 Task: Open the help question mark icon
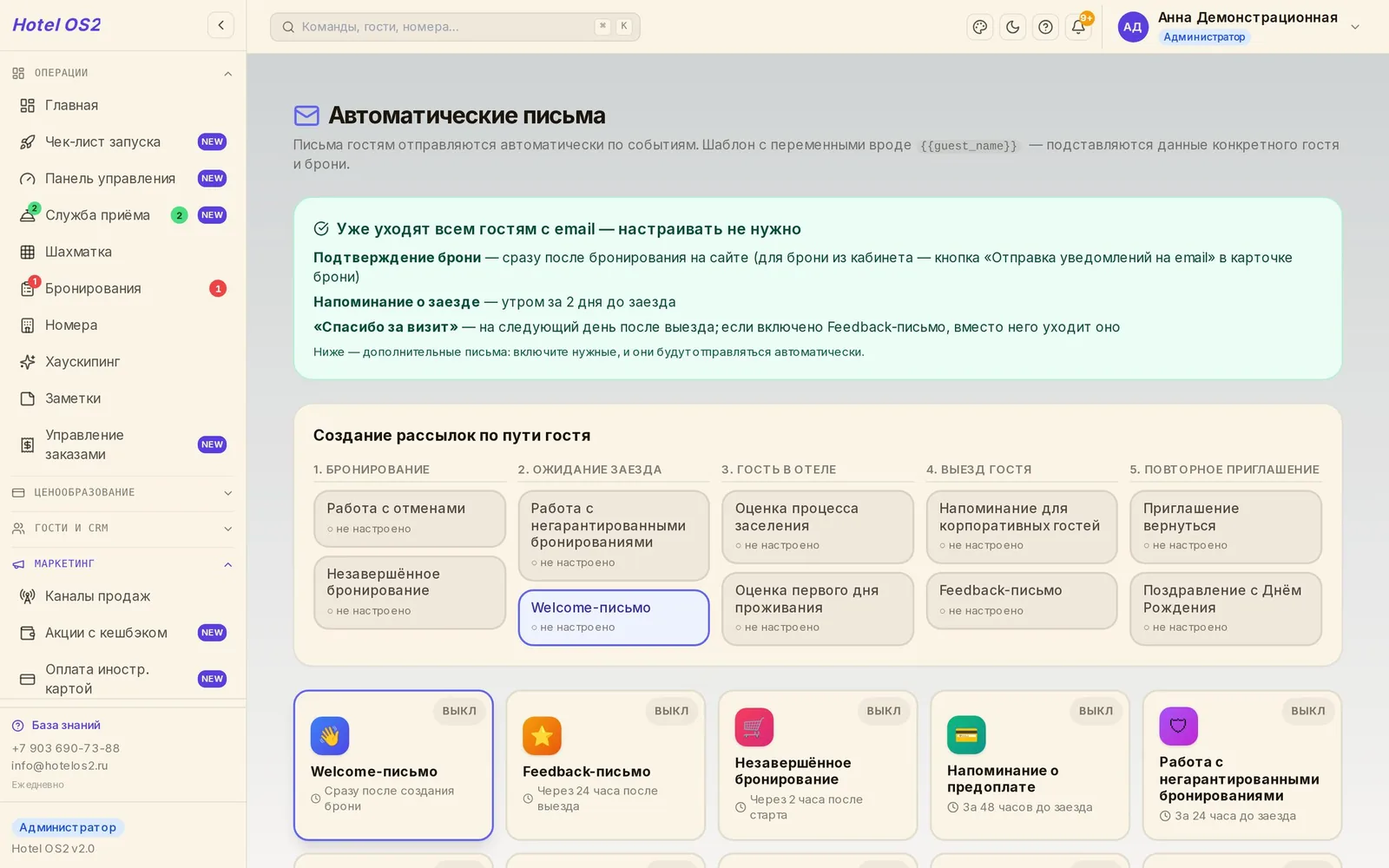coord(1045,27)
